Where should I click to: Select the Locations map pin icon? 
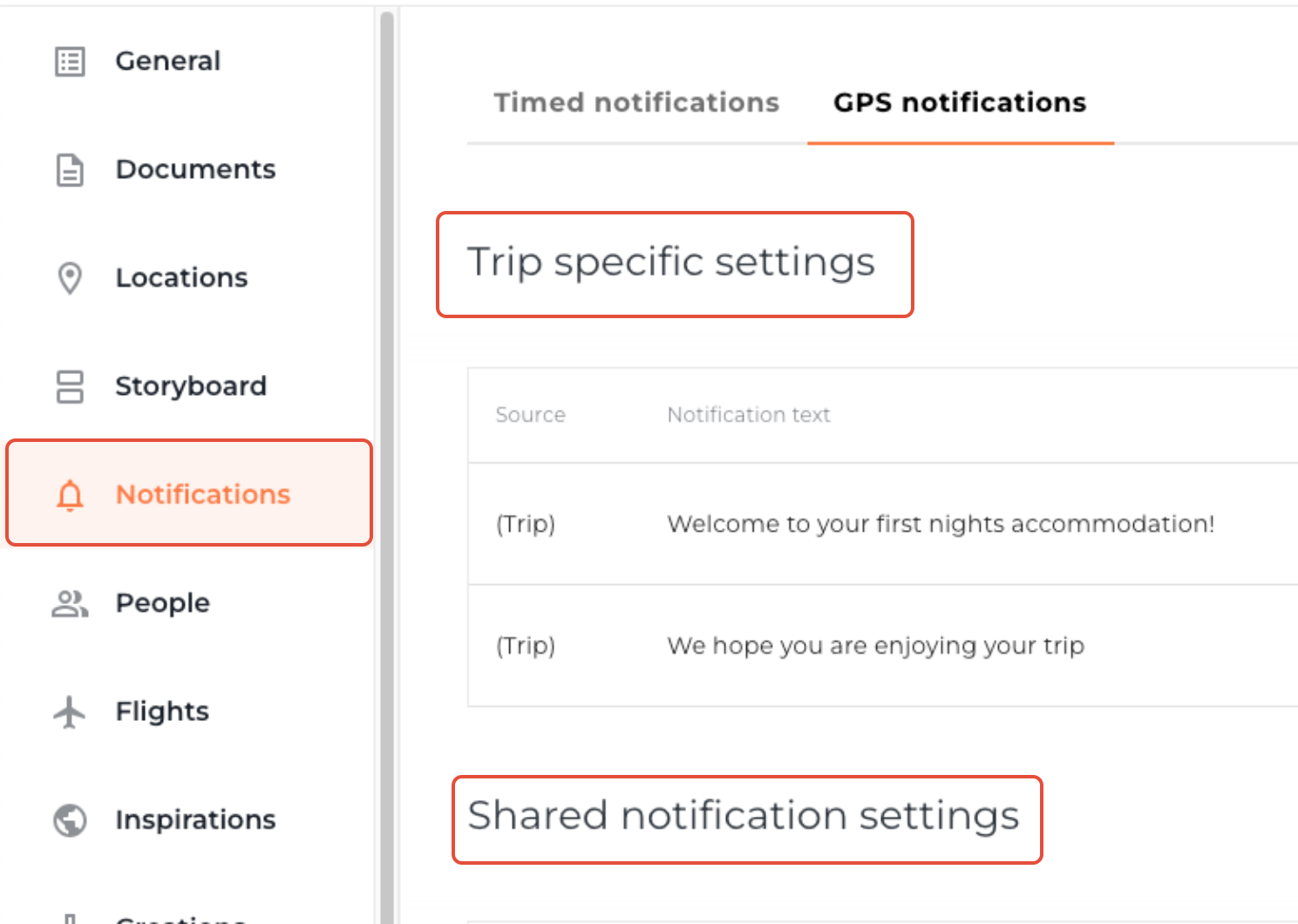pyautogui.click(x=69, y=278)
